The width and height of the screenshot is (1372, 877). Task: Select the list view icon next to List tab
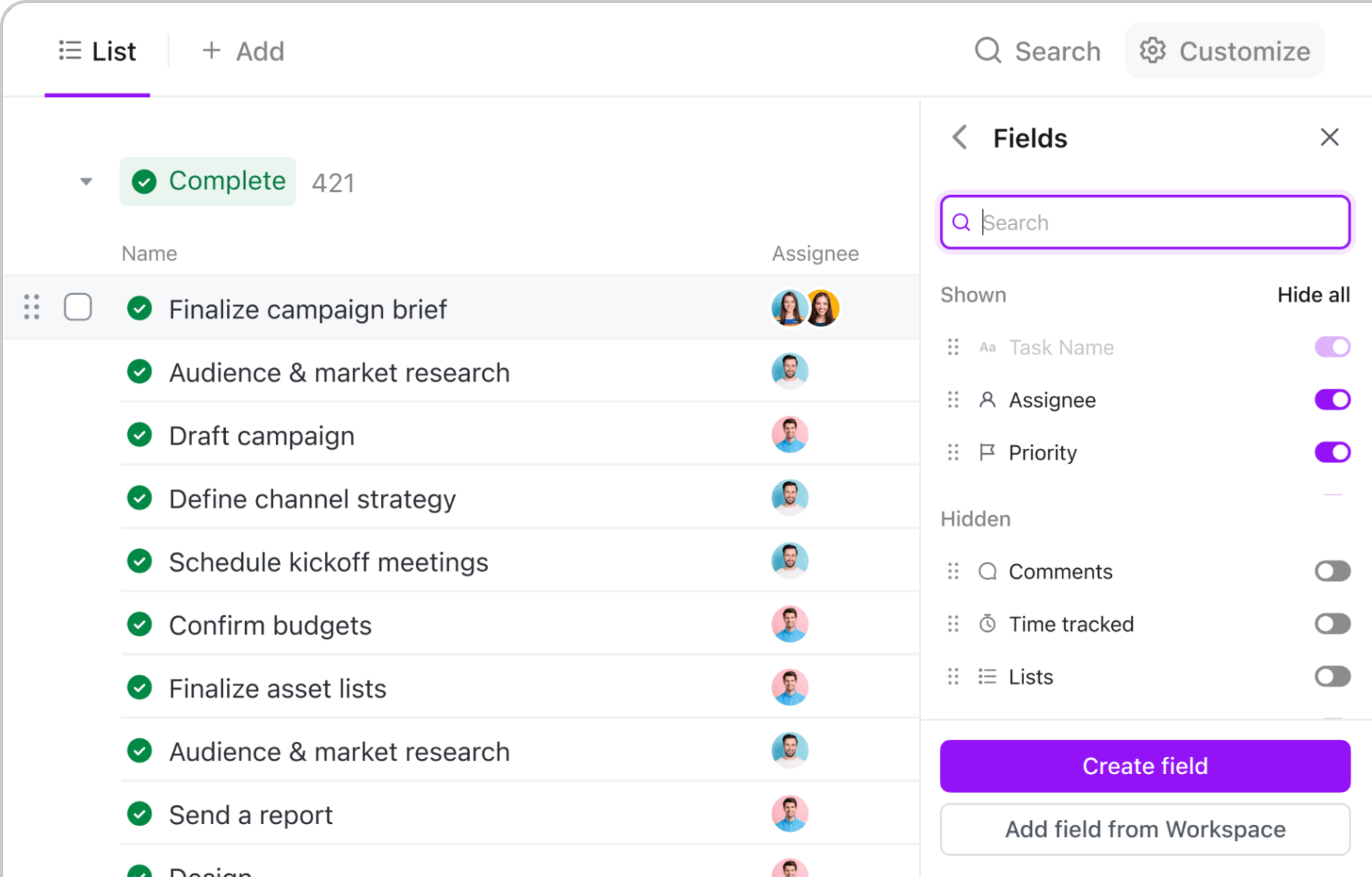coord(69,50)
